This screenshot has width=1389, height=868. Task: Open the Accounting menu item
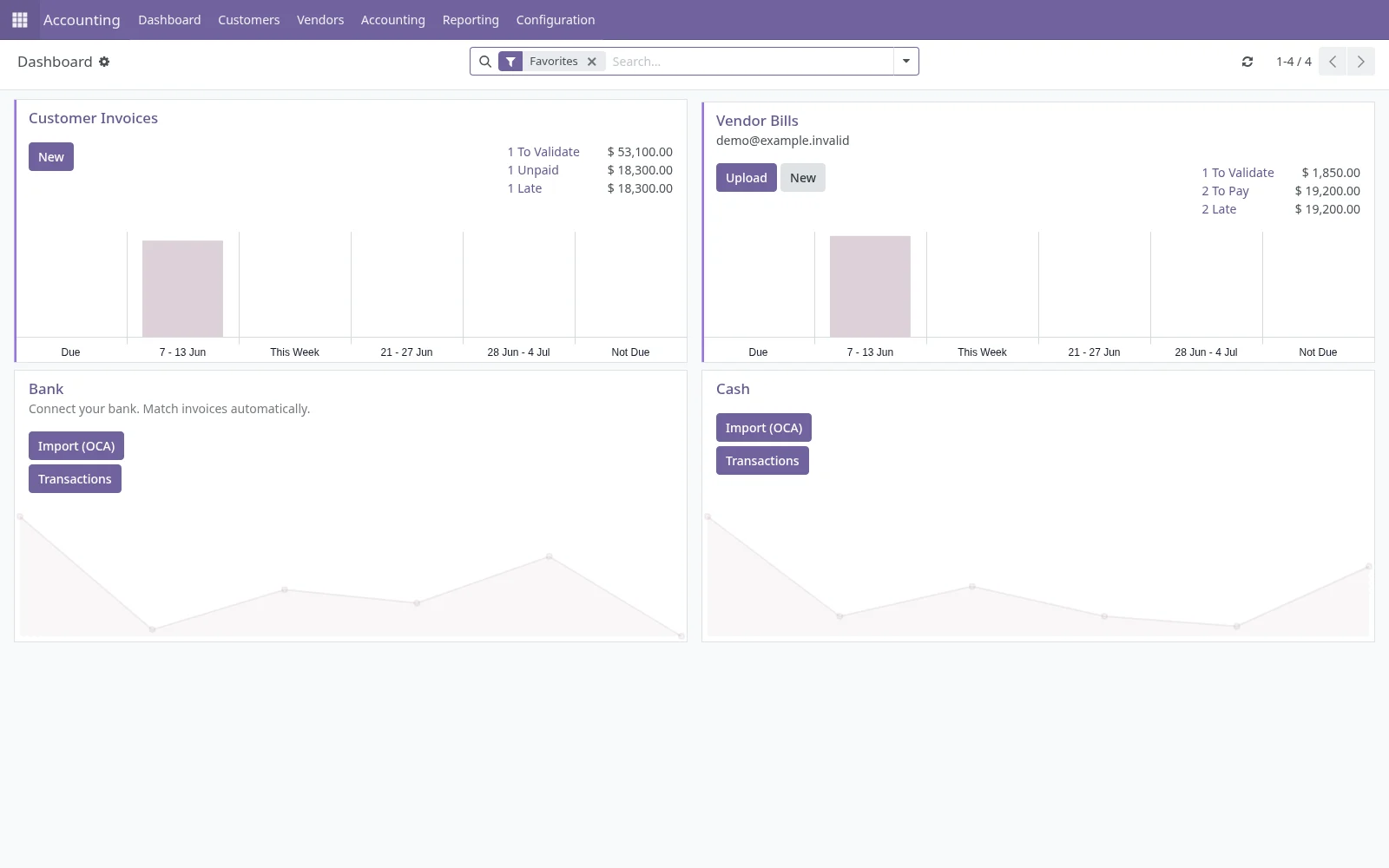393,20
